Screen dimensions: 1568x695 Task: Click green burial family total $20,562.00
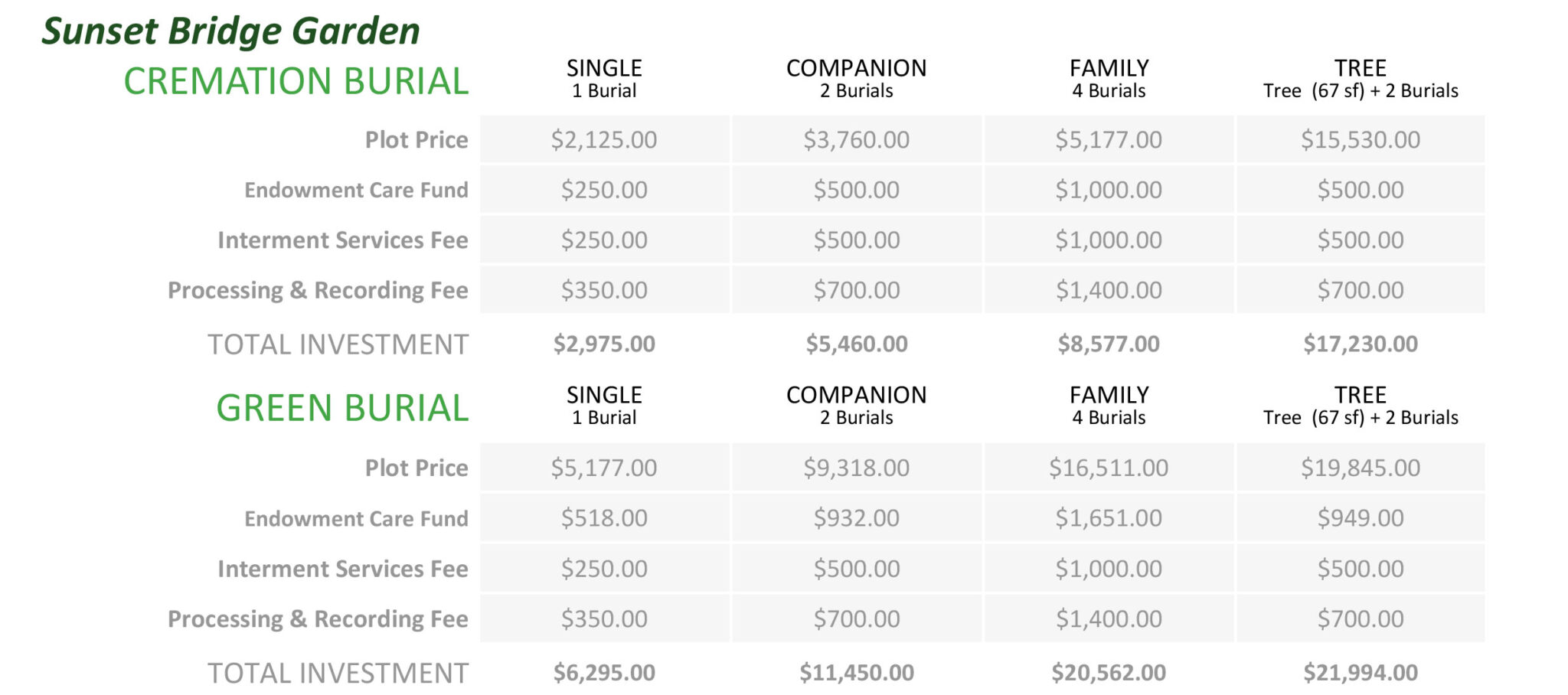pos(1108,673)
